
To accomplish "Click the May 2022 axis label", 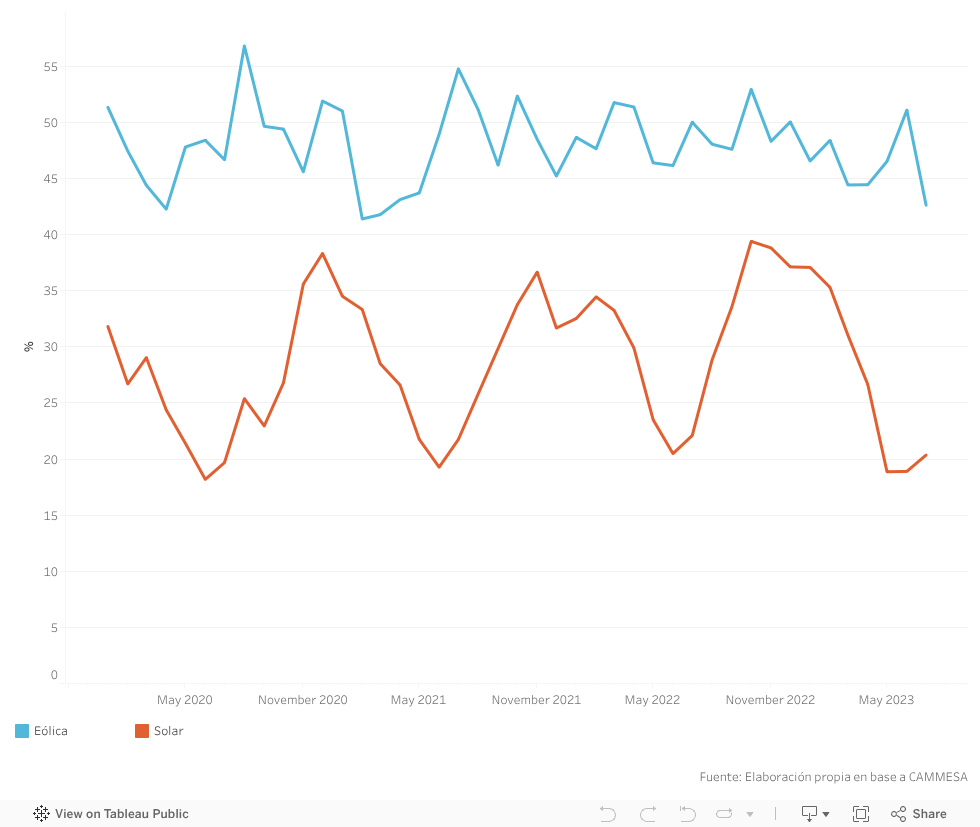I will (x=652, y=700).
